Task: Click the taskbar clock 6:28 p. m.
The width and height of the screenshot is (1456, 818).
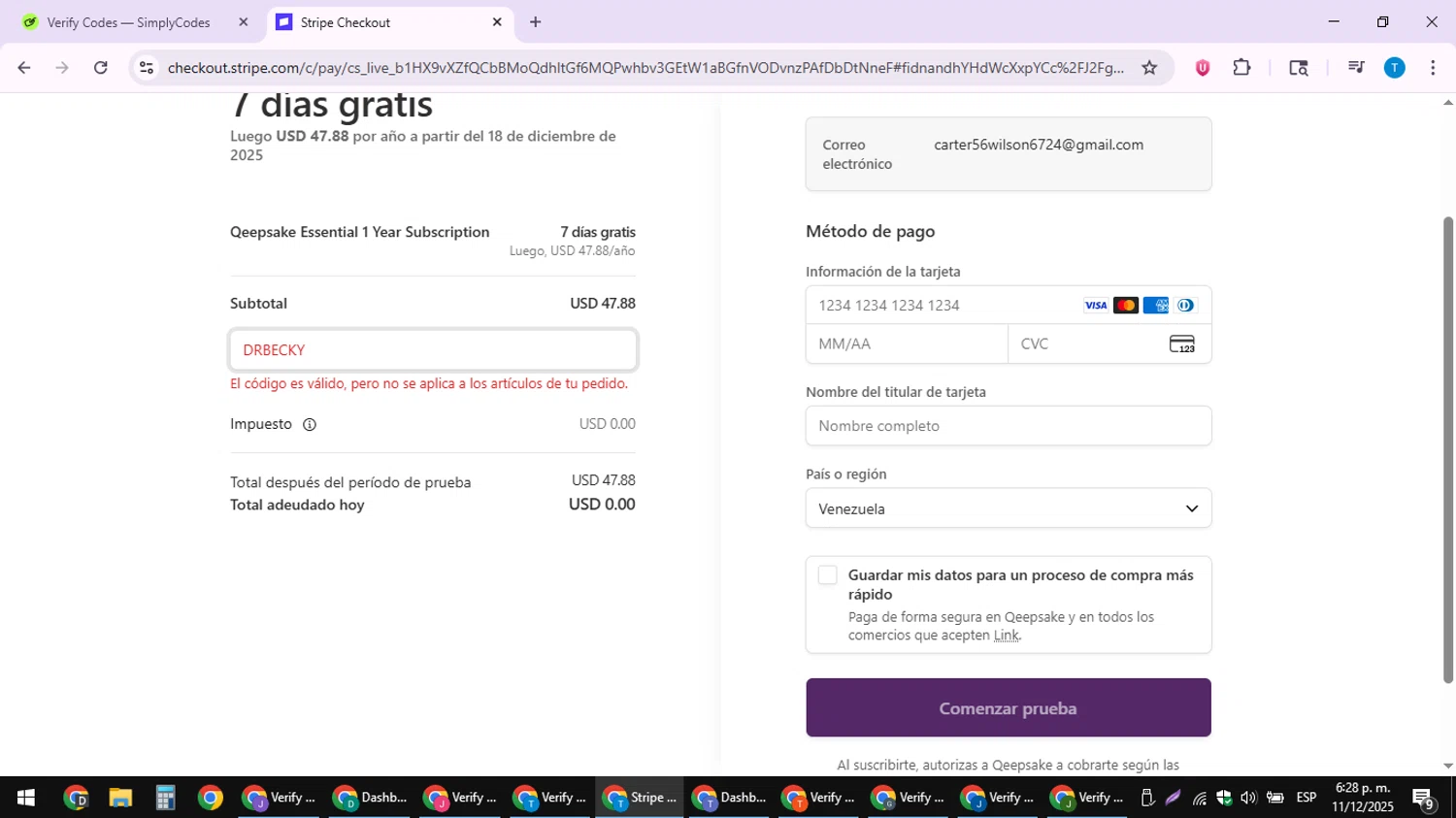Action: tap(1363, 798)
